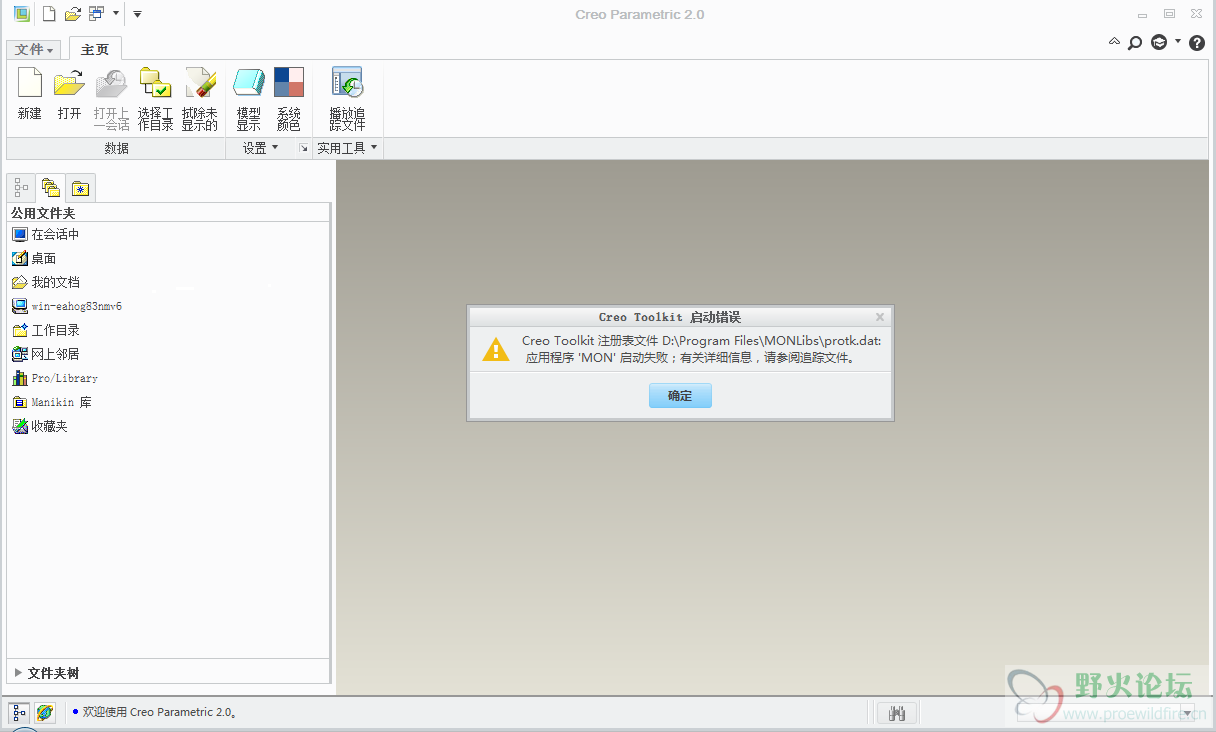Click the New file quick access icon
Image resolution: width=1216 pixels, height=732 pixels.
[x=49, y=14]
